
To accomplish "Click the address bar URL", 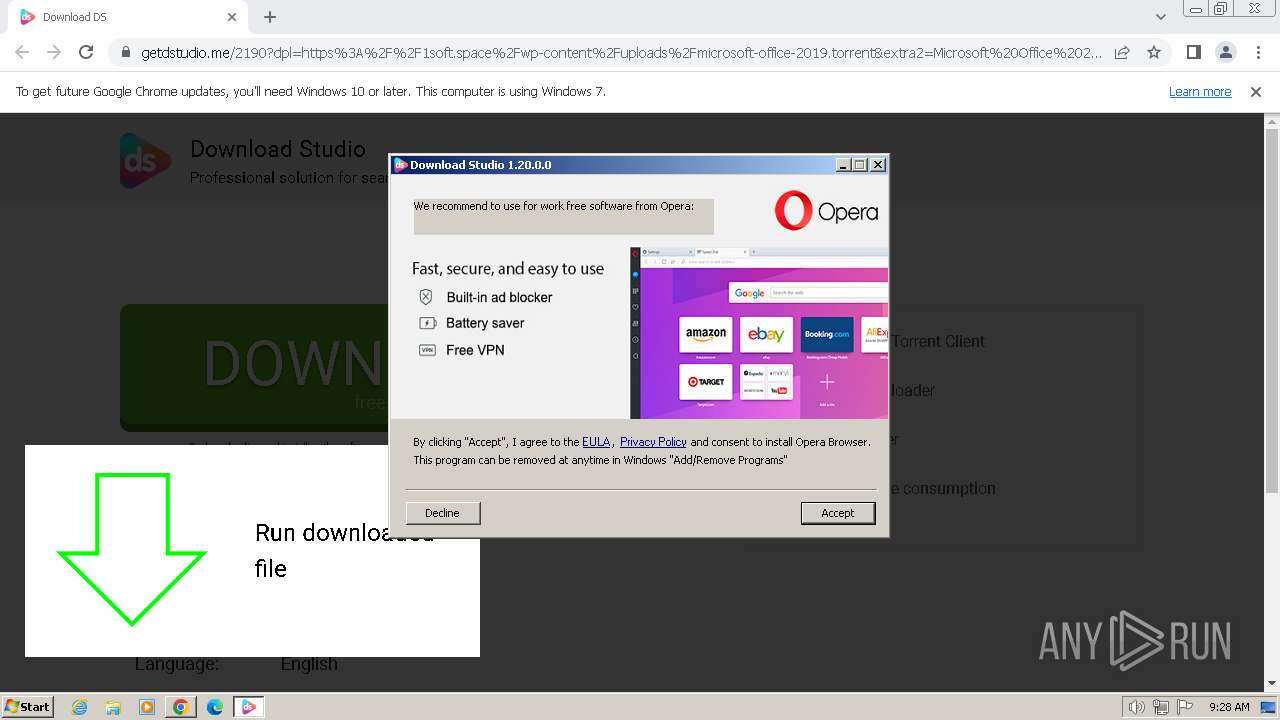I will point(621,52).
